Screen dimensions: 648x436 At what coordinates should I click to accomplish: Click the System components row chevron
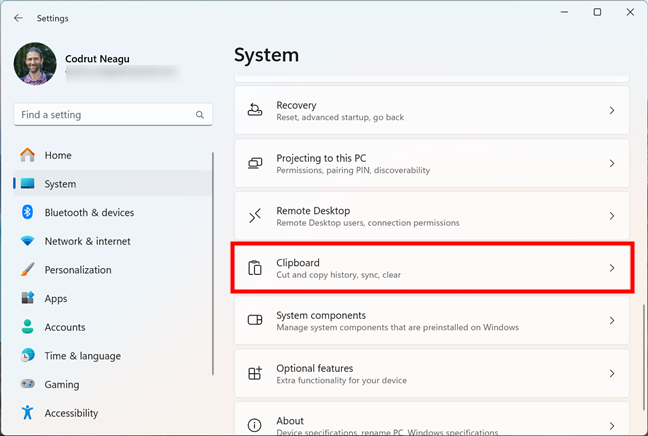[x=612, y=320]
